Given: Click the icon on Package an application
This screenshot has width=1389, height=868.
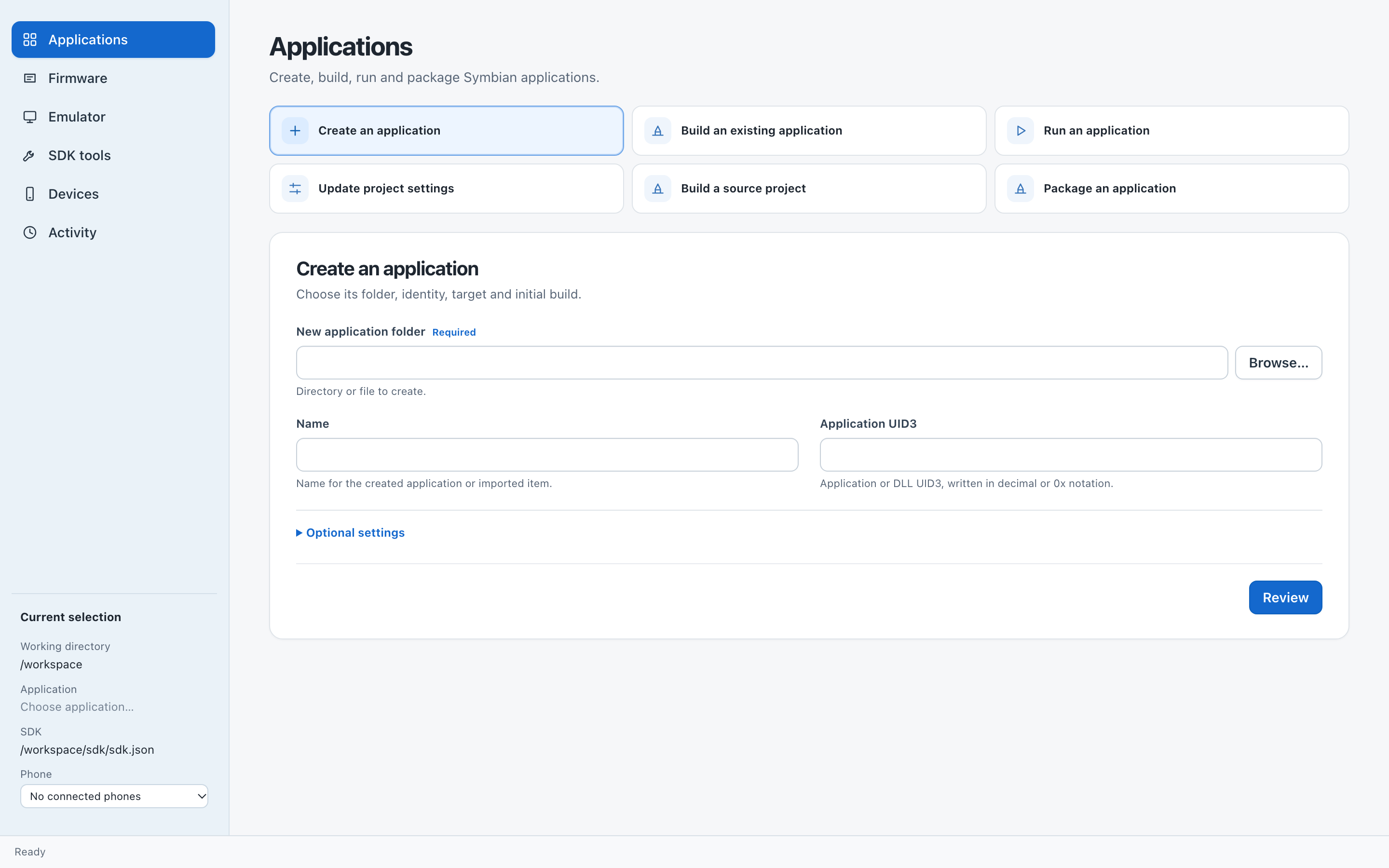Looking at the screenshot, I should point(1021,188).
